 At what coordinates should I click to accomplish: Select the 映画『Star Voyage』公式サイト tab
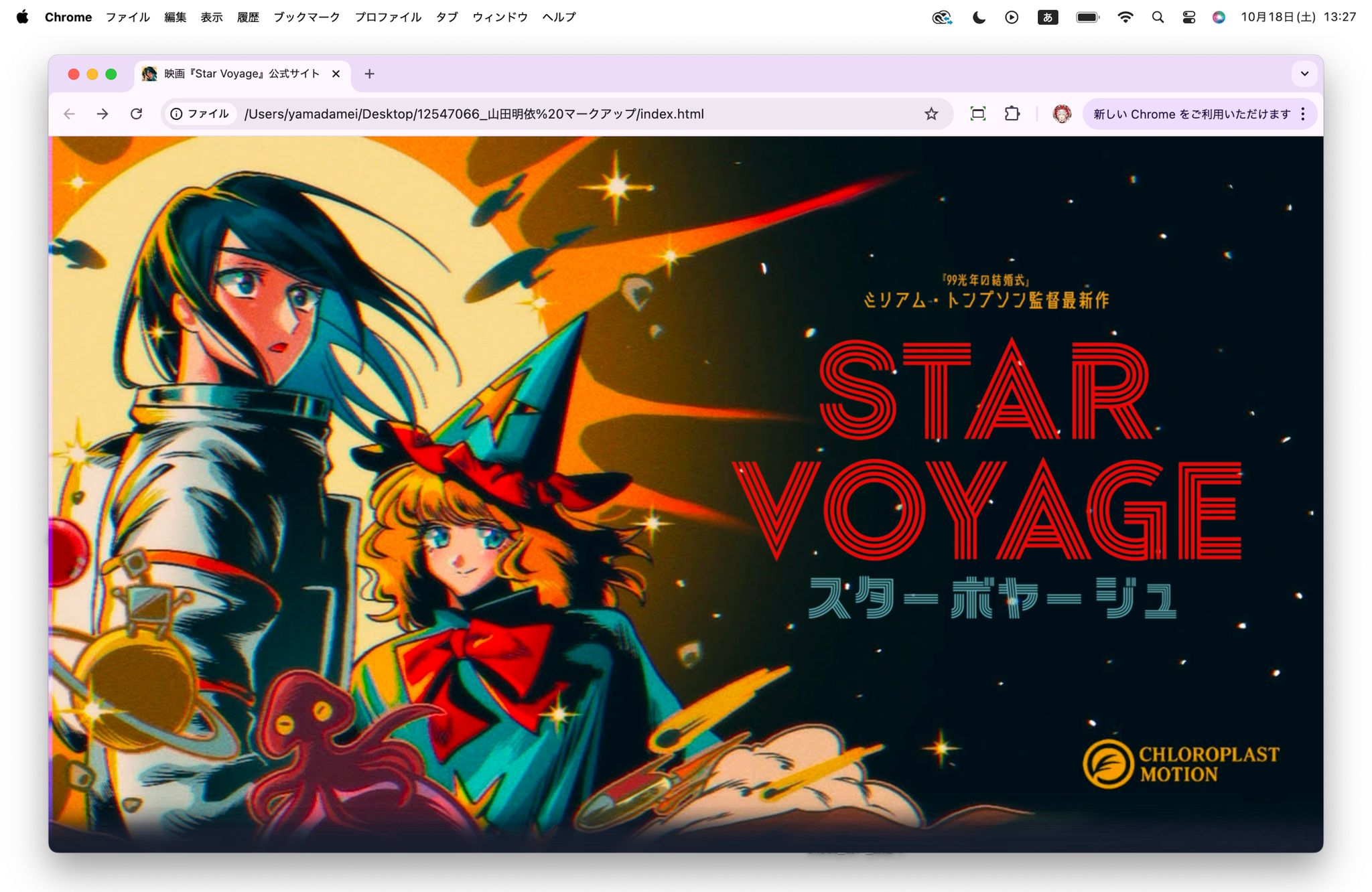click(243, 74)
